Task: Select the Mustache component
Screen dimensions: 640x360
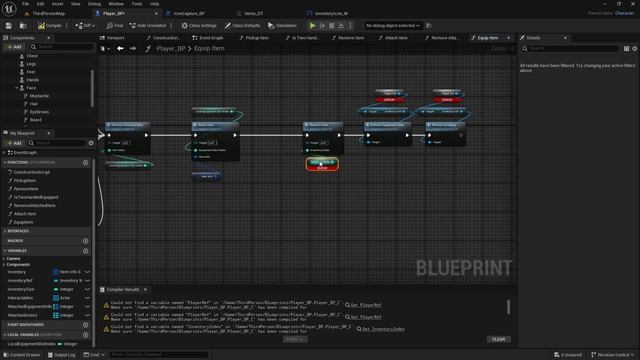Action: tap(39, 96)
